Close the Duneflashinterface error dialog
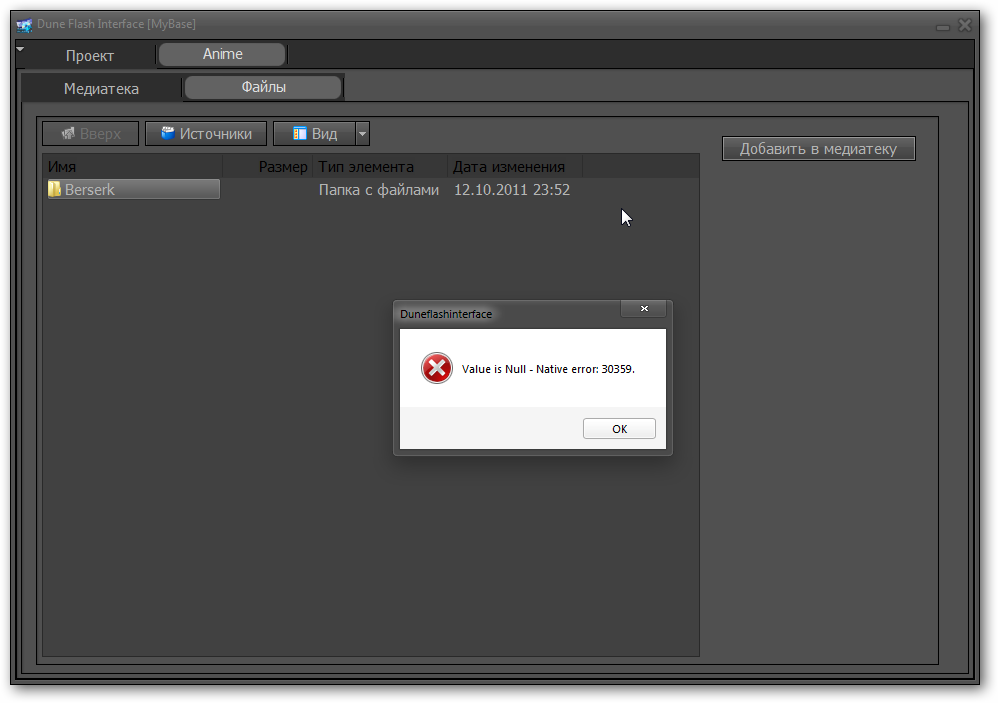998x703 pixels. point(643,309)
